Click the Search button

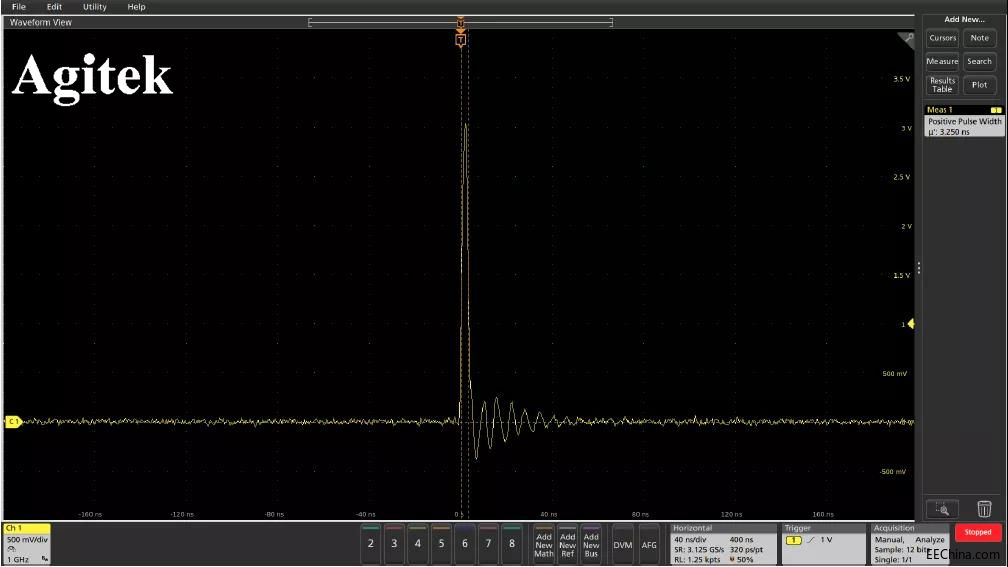(x=980, y=61)
